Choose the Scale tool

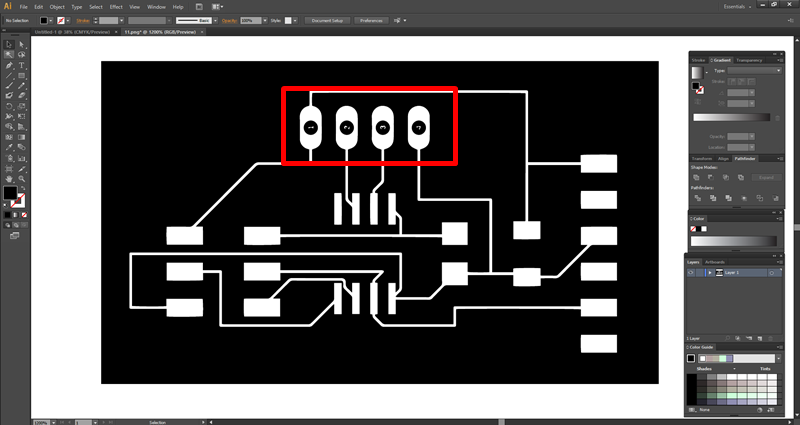click(x=22, y=107)
